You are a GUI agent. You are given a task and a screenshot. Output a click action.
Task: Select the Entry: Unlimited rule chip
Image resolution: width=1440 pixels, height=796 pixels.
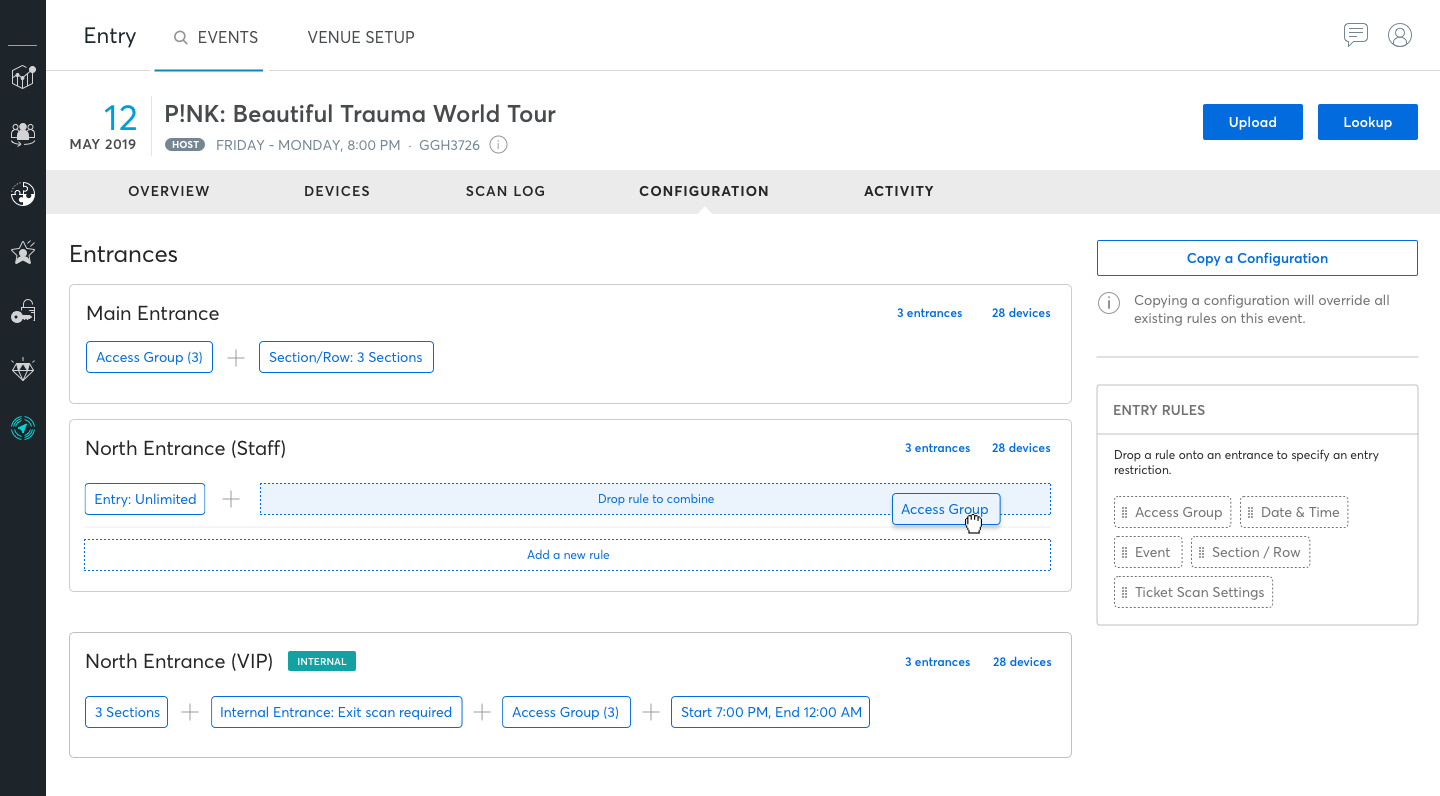pyautogui.click(x=144, y=498)
